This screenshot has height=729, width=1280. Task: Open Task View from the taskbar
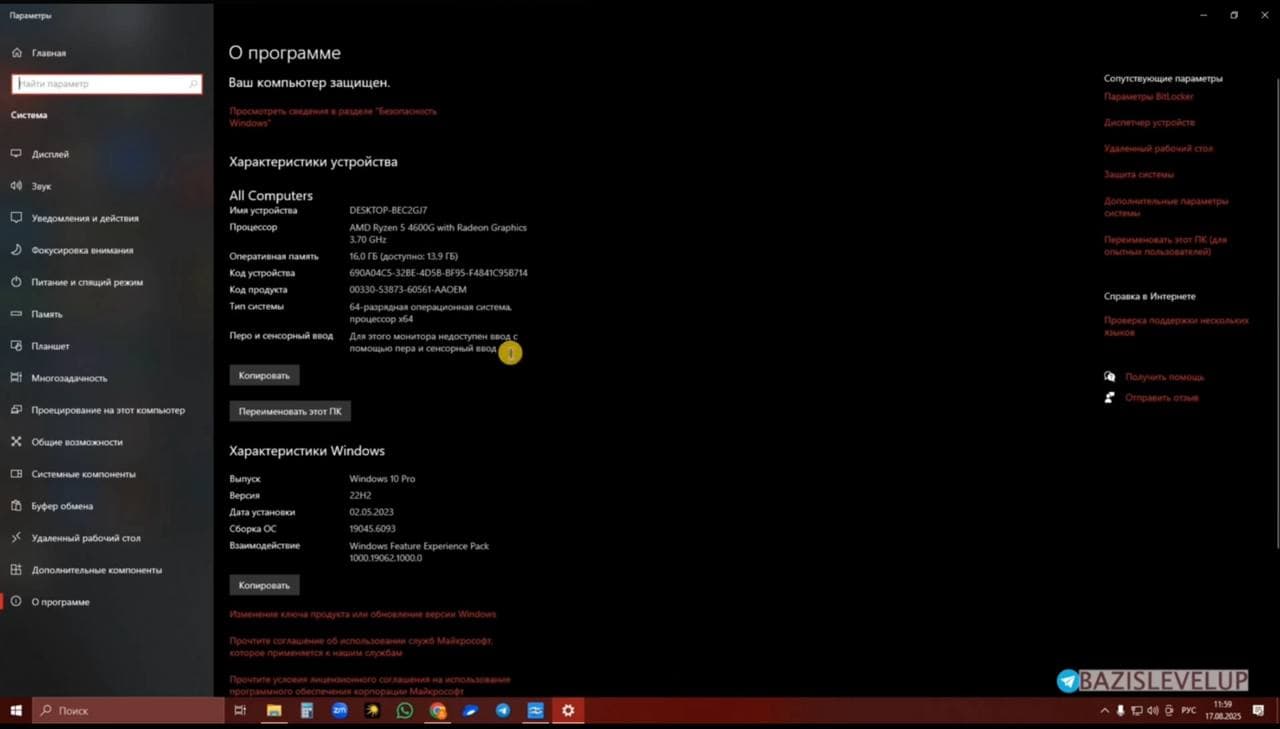[x=240, y=710]
